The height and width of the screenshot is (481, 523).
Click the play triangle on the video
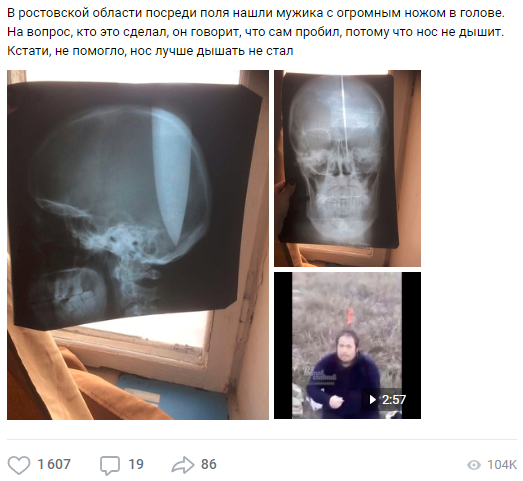coord(373,399)
